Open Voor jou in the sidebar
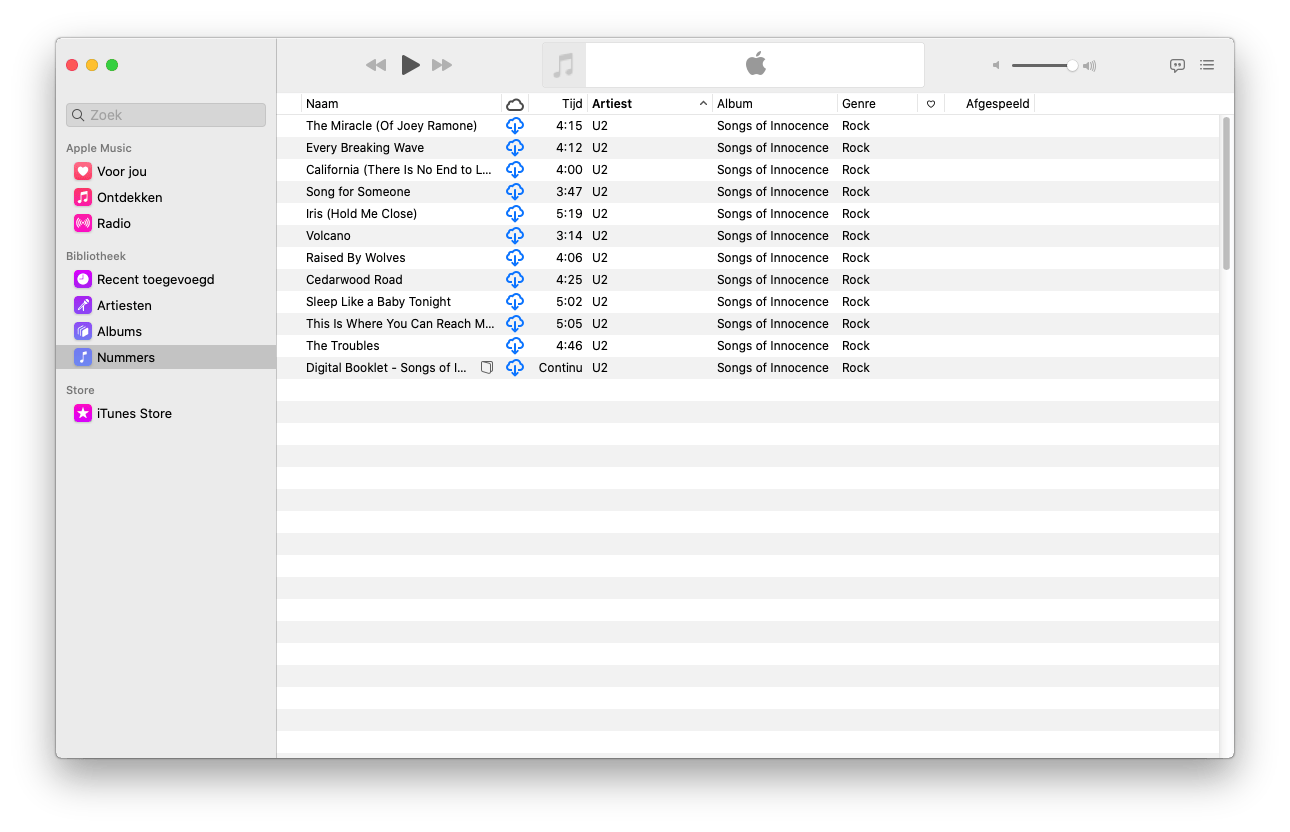The image size is (1290, 832). [x=166, y=171]
